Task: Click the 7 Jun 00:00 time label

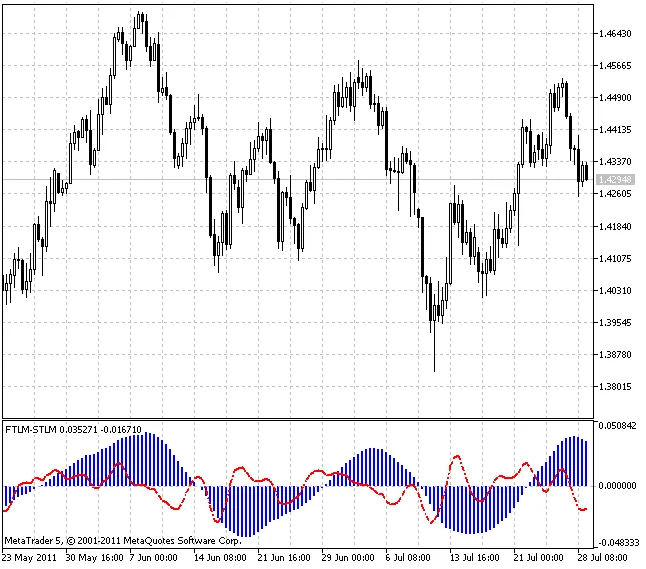Action: (x=153, y=558)
